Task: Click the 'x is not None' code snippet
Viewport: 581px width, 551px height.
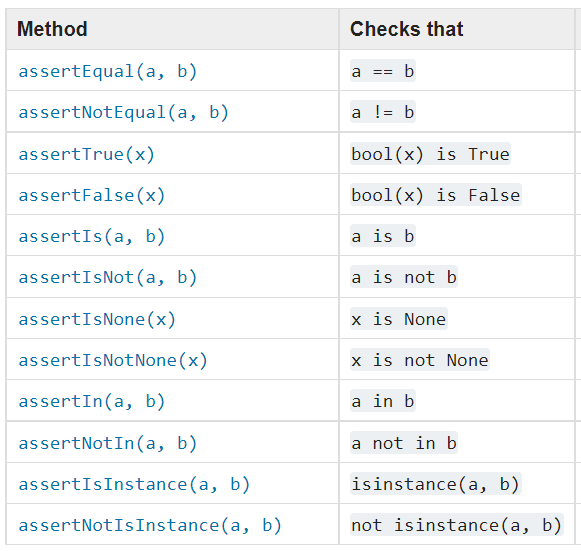Action: click(x=420, y=360)
